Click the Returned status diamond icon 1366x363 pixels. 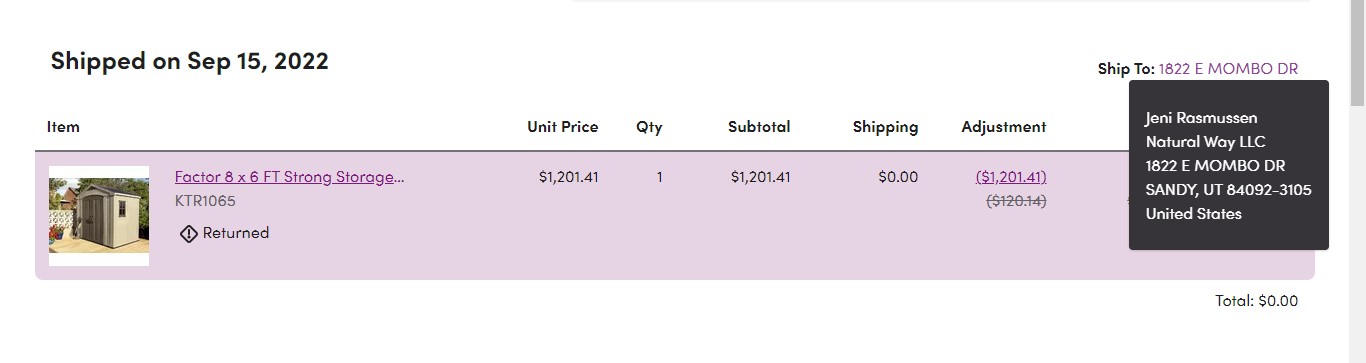point(188,233)
